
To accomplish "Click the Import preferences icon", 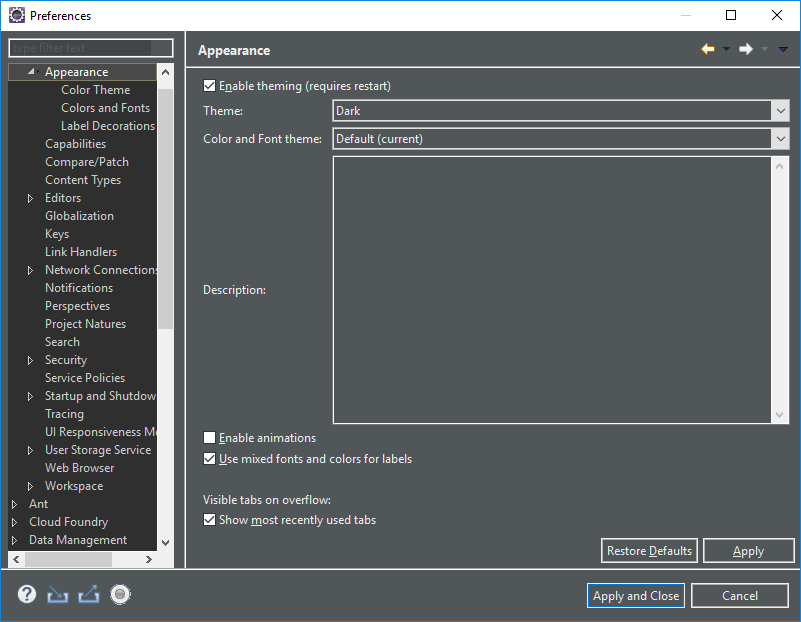I will (x=58, y=595).
